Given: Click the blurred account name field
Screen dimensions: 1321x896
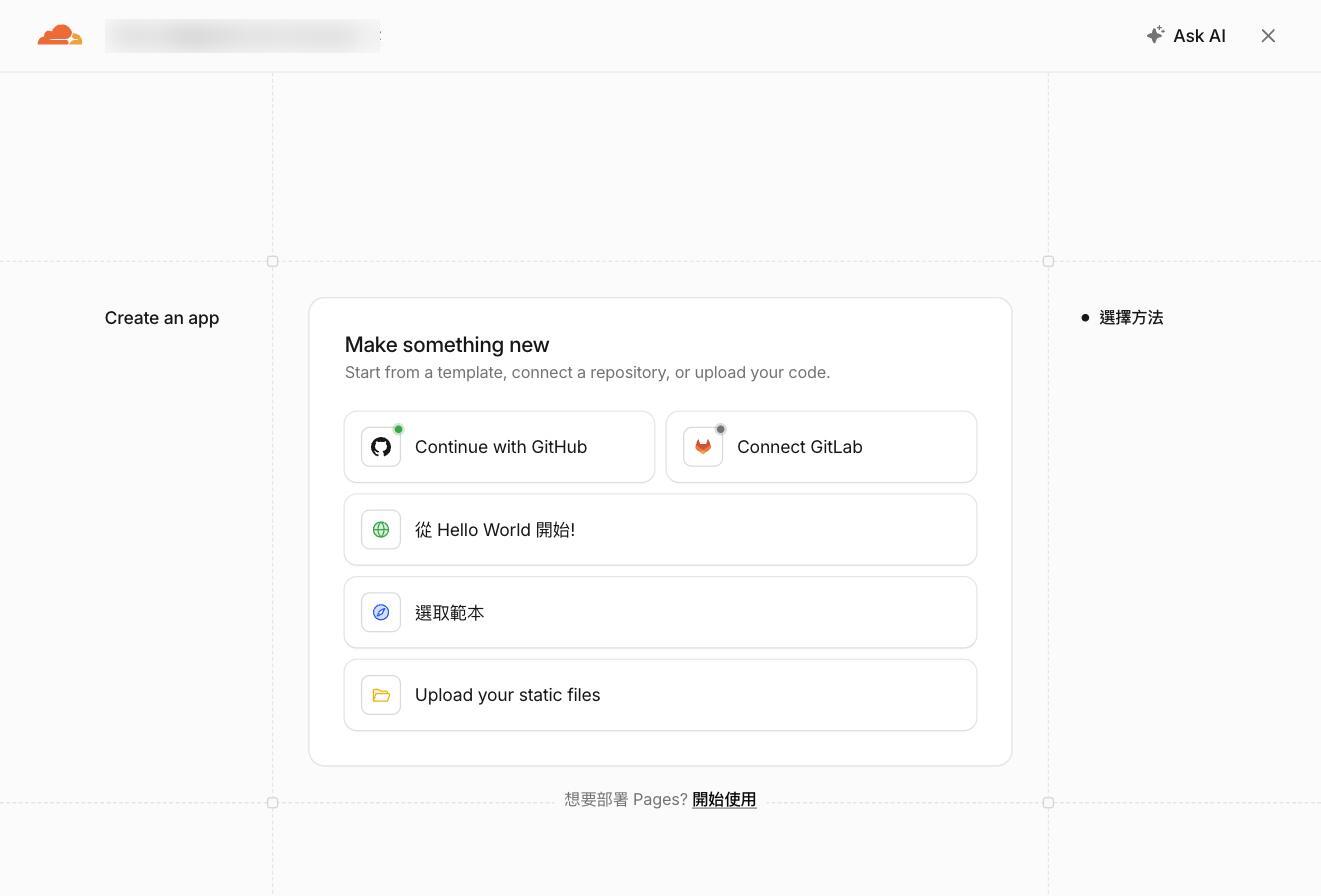Looking at the screenshot, I should (x=243, y=36).
